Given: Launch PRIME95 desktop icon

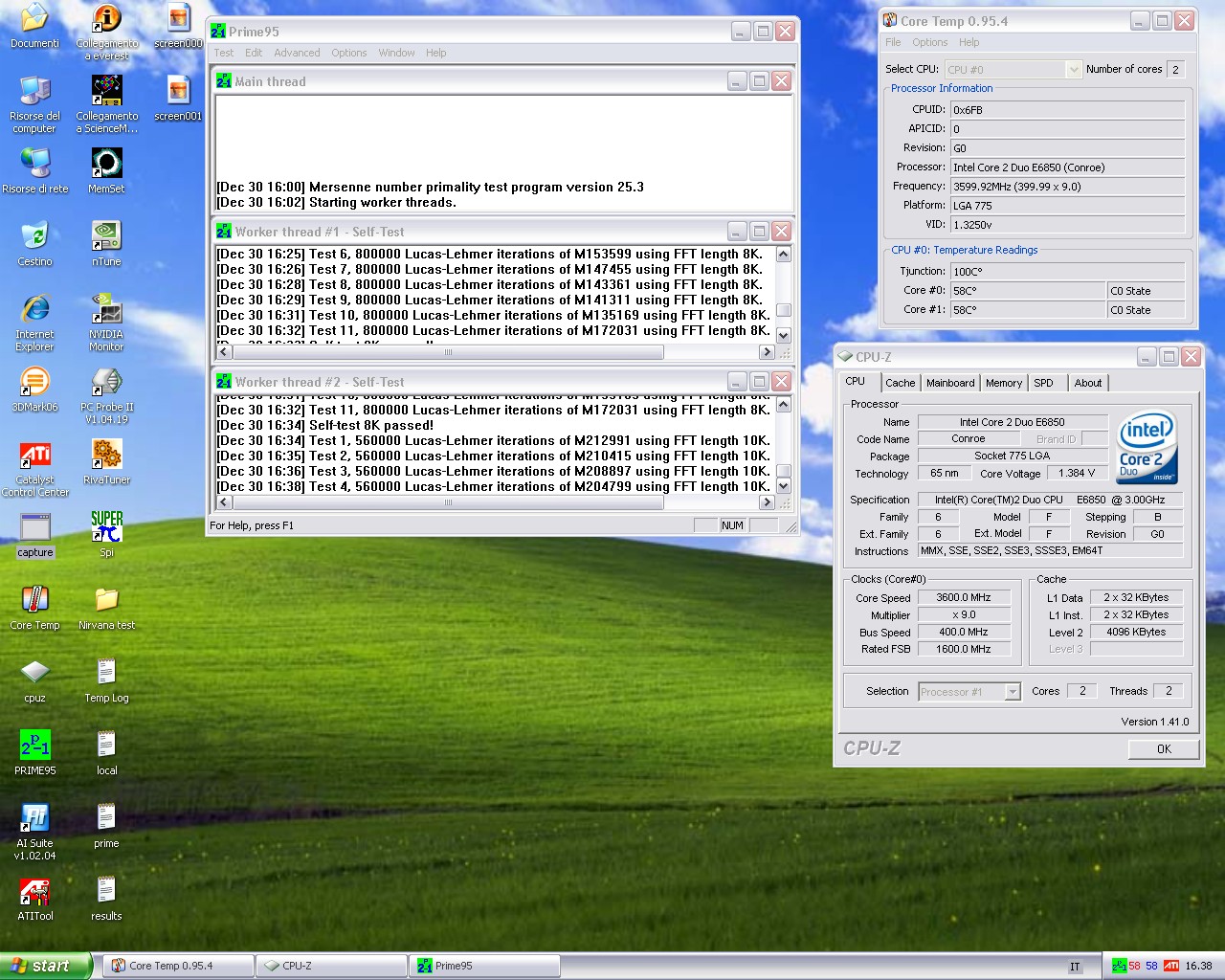Looking at the screenshot, I should 34,753.
